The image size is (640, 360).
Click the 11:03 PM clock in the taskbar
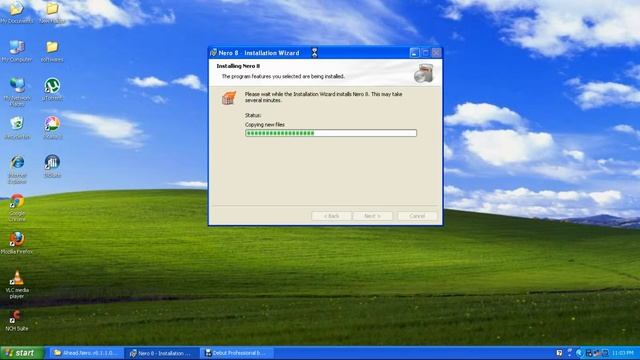[x=623, y=353]
